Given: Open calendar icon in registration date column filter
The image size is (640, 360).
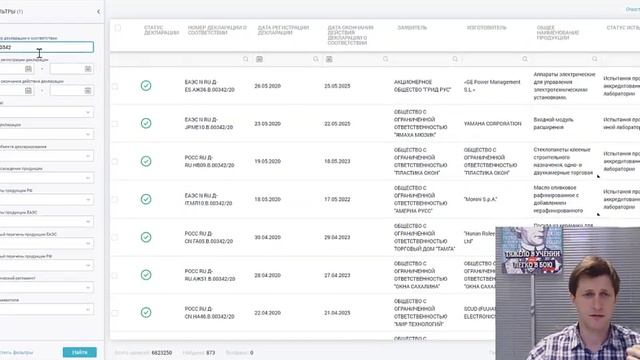Looking at the screenshot, I should click(x=259, y=59).
